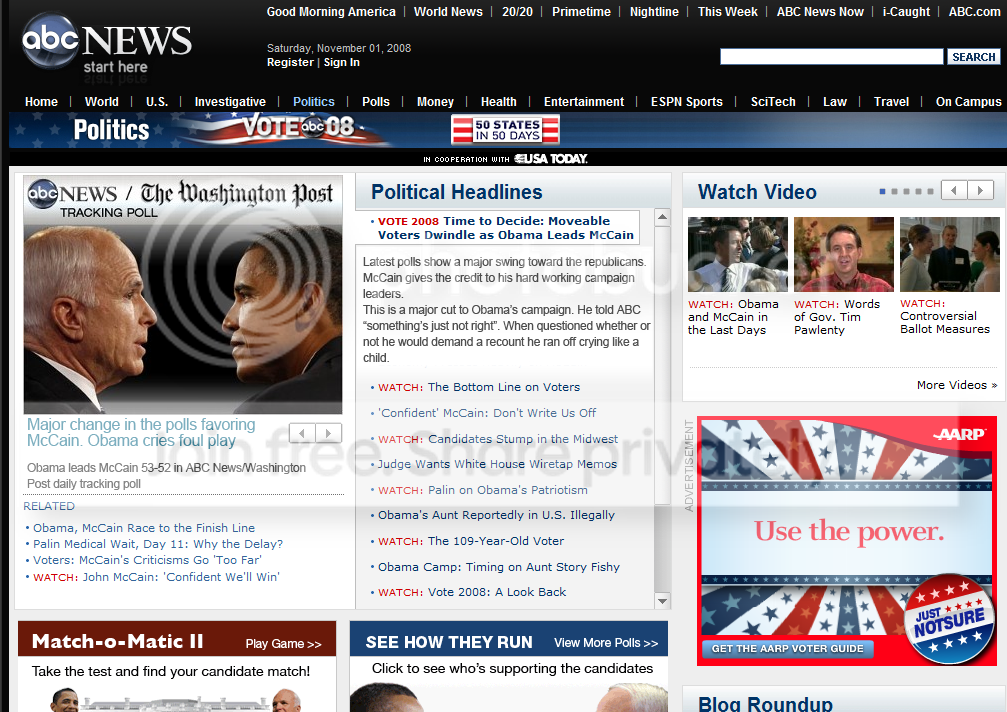Open the Travel section
The height and width of the screenshot is (712, 1007).
coord(891,101)
